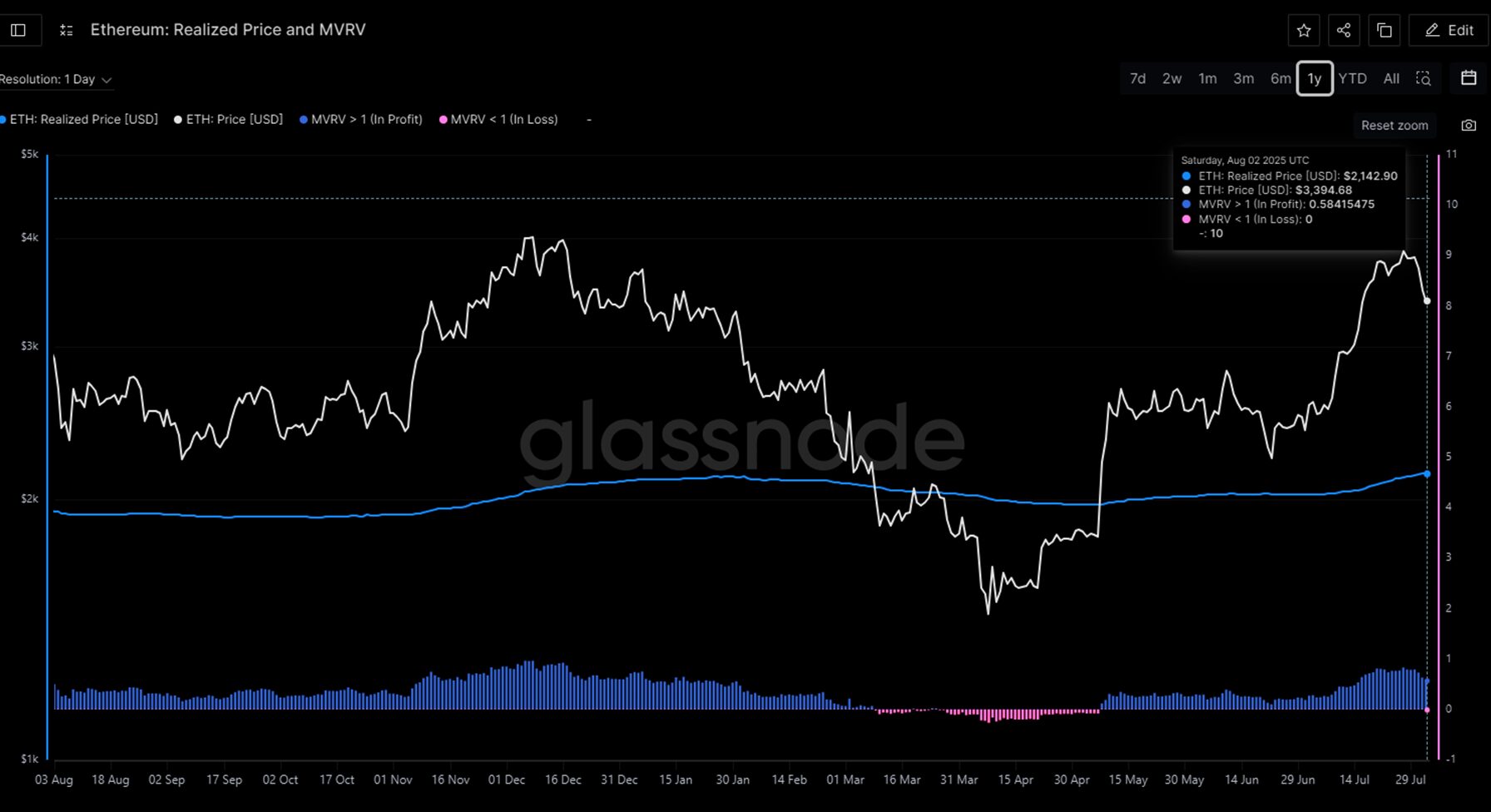
Task: Select the 1m time range
Action: click(x=1207, y=78)
